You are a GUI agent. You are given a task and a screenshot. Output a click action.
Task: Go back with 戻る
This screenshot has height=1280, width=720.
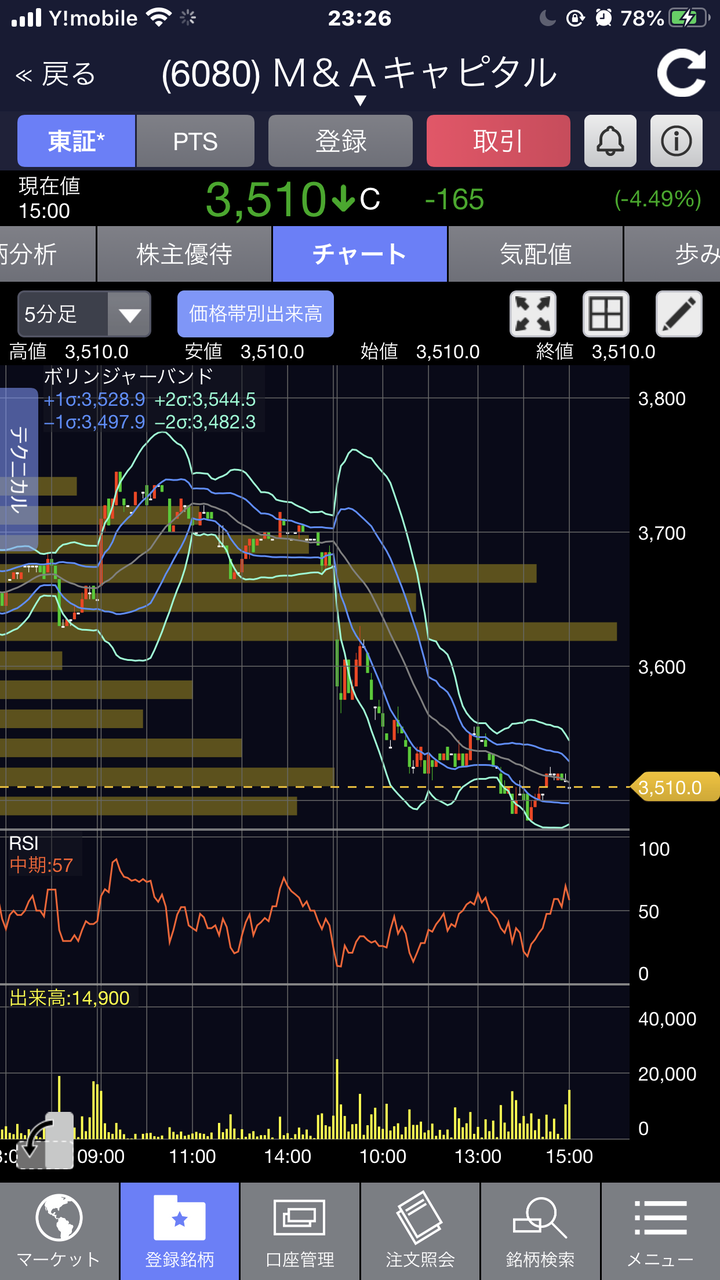click(x=56, y=74)
